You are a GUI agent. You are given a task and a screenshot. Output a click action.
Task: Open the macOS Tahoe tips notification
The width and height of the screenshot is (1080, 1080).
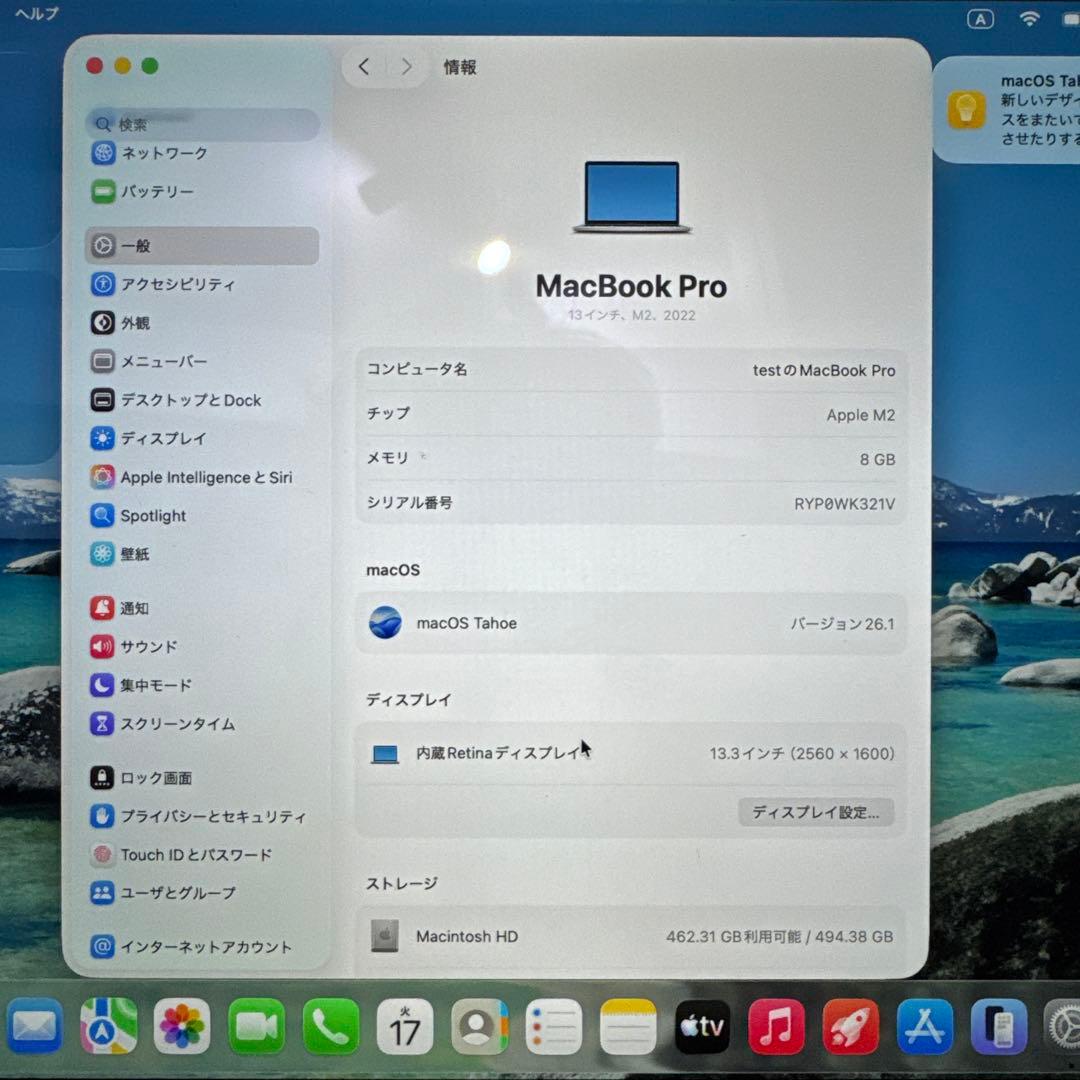pyautogui.click(x=1007, y=110)
